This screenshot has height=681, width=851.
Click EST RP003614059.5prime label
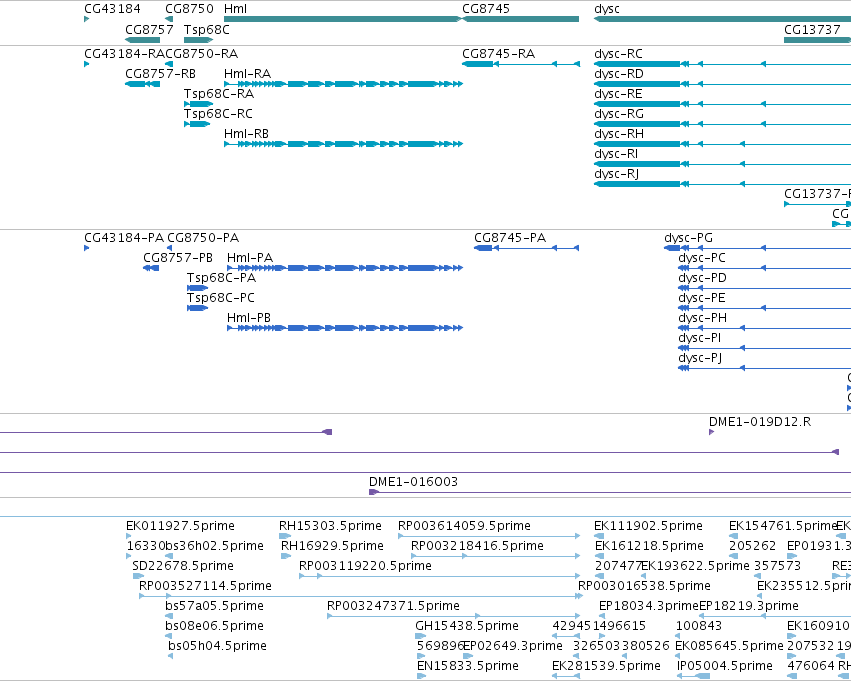[x=464, y=526]
